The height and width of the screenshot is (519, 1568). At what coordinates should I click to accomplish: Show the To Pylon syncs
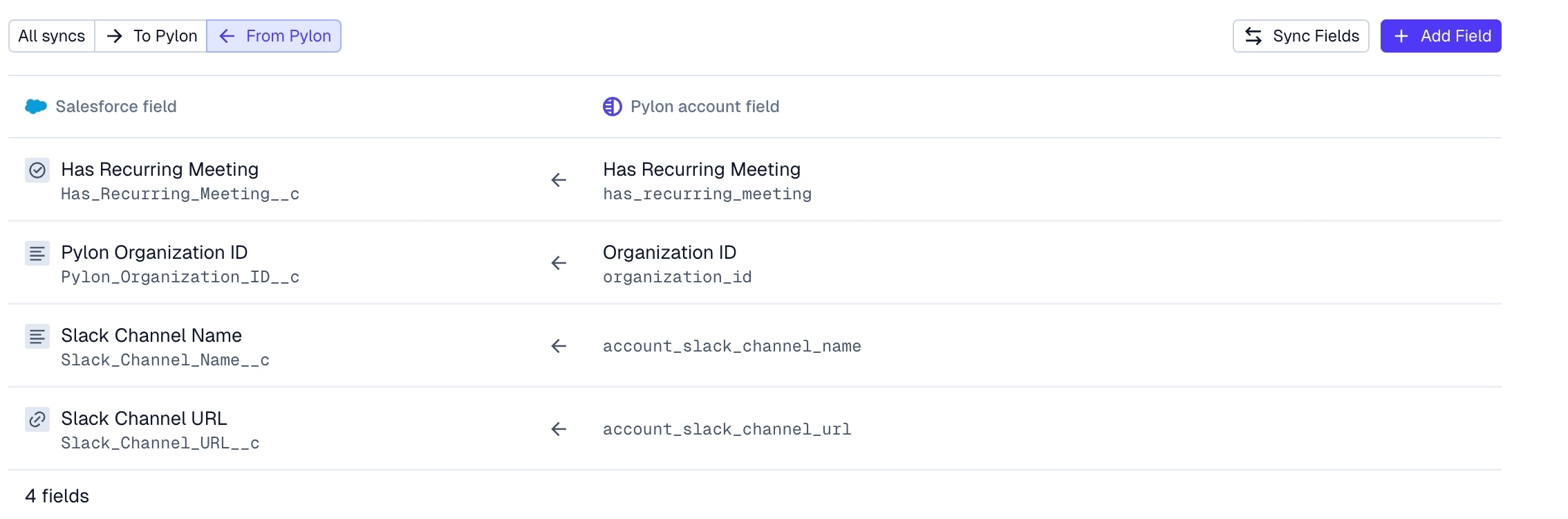[x=151, y=36]
